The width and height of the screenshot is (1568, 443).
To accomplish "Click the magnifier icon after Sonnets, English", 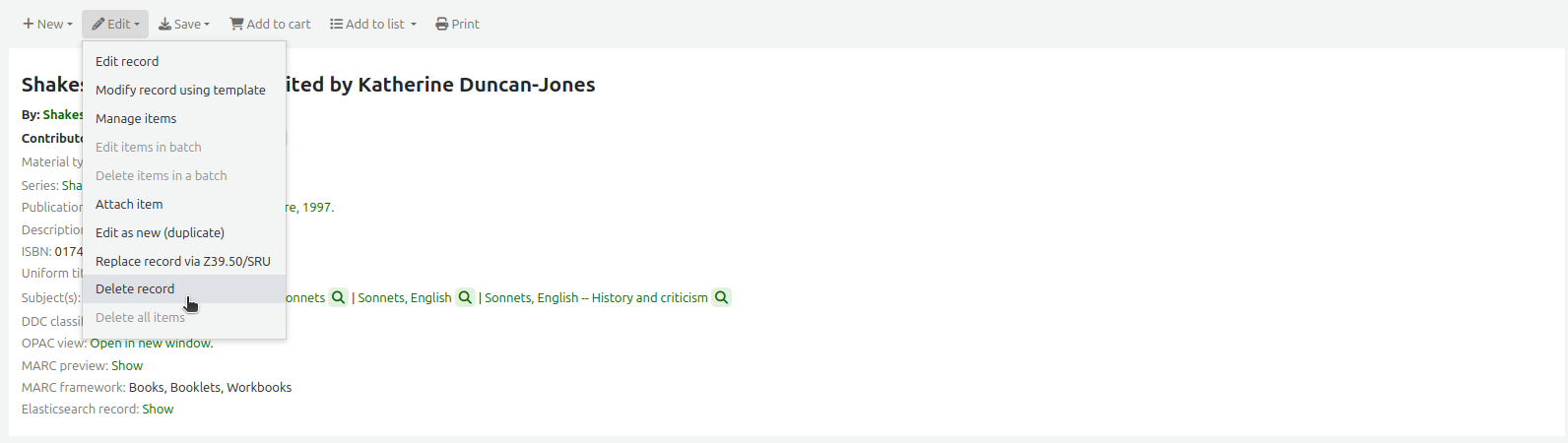I will pyautogui.click(x=465, y=297).
